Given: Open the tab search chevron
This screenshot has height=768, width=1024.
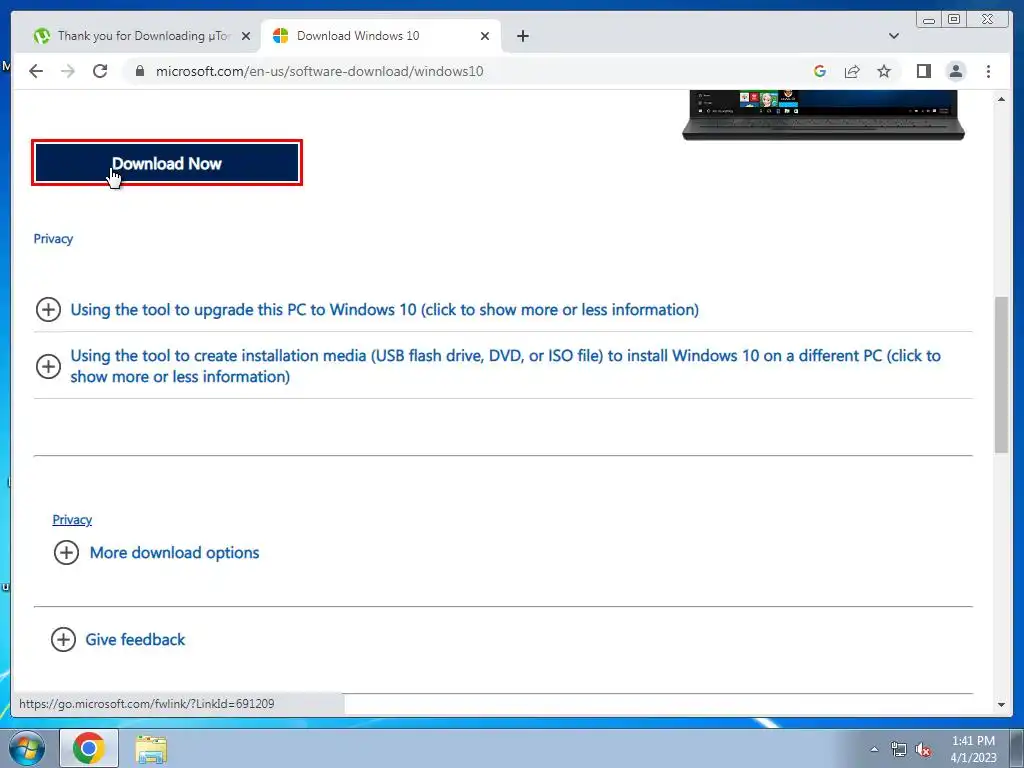Looking at the screenshot, I should (x=894, y=36).
